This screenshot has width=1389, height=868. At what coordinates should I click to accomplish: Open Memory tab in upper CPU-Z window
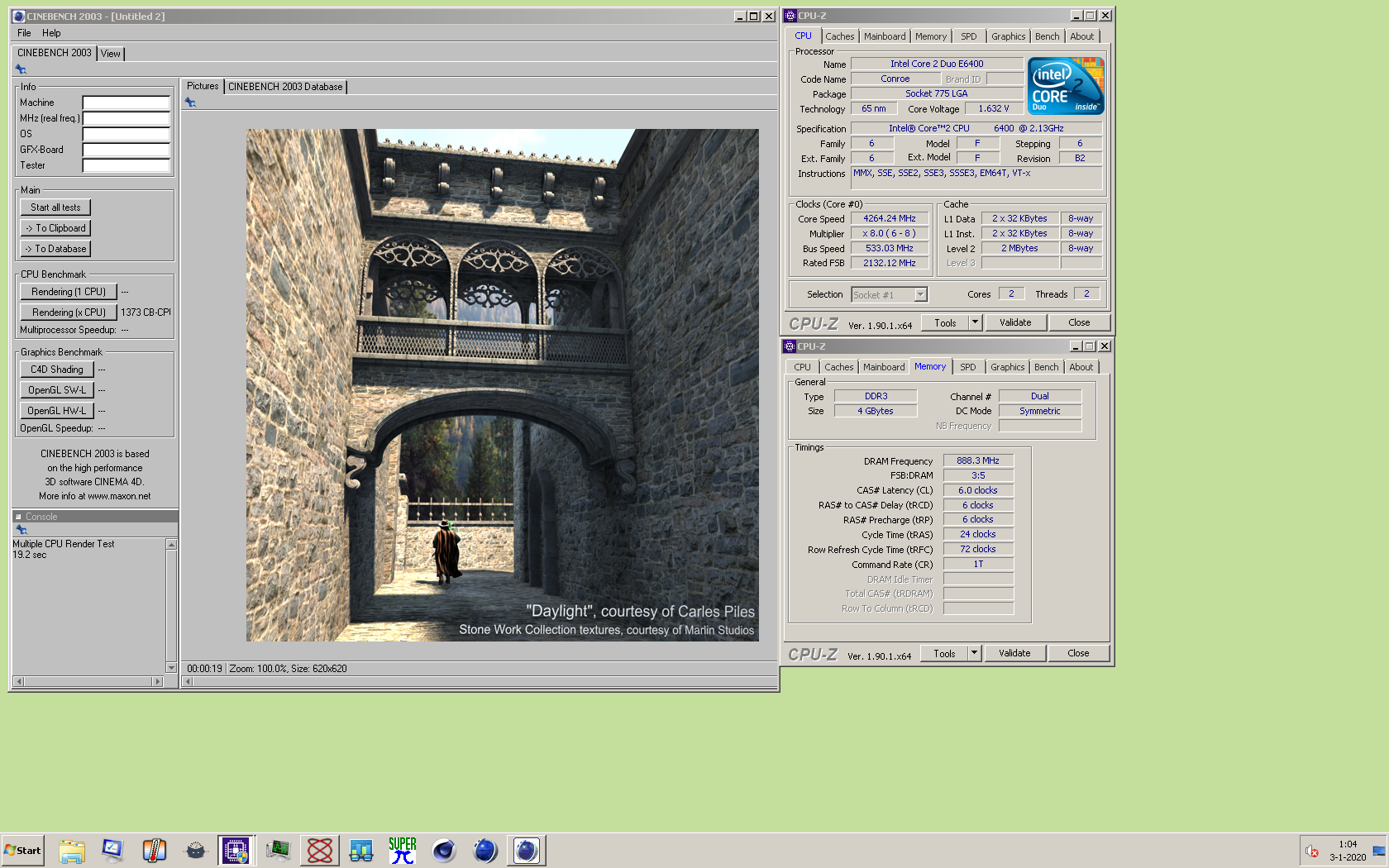pyautogui.click(x=931, y=36)
